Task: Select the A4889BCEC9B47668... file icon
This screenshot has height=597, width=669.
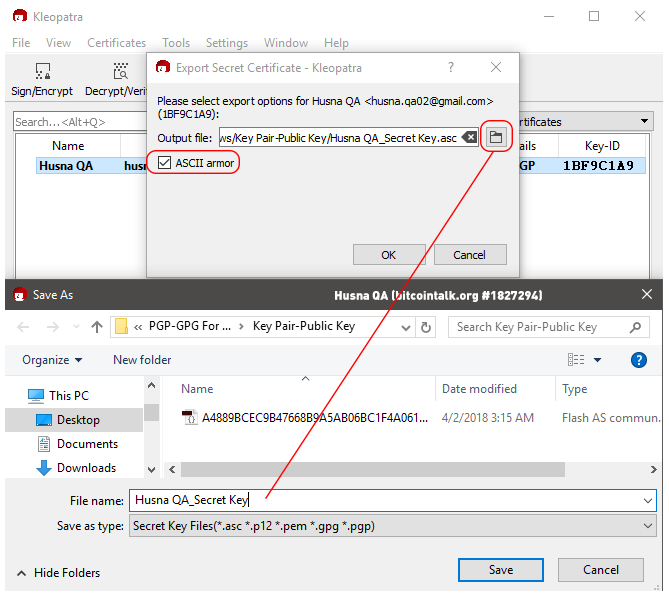Action: tap(189, 417)
